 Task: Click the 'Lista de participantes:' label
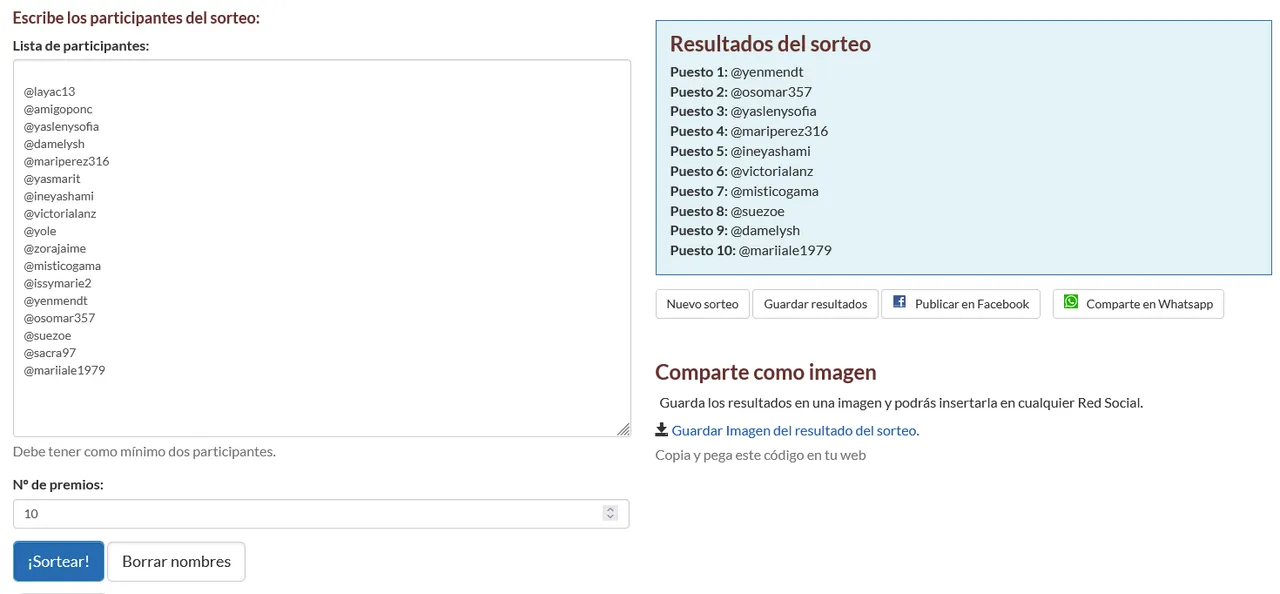click(81, 45)
